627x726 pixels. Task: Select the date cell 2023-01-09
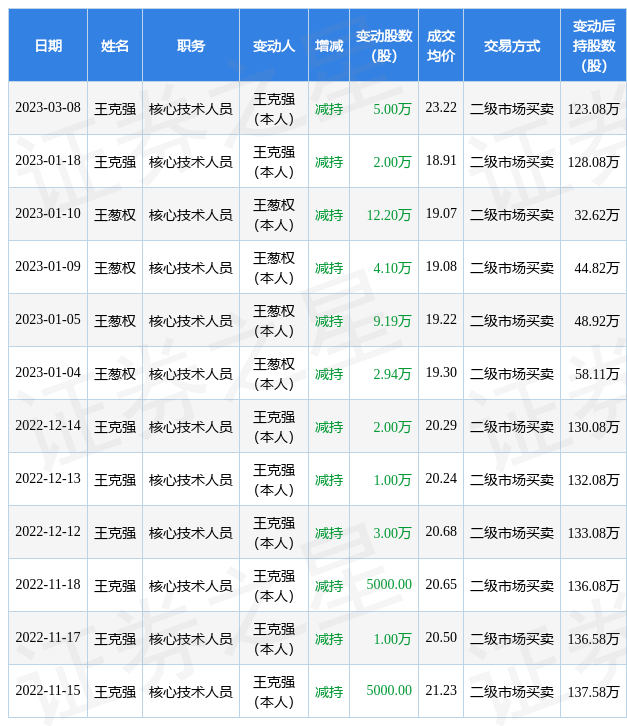point(48,266)
